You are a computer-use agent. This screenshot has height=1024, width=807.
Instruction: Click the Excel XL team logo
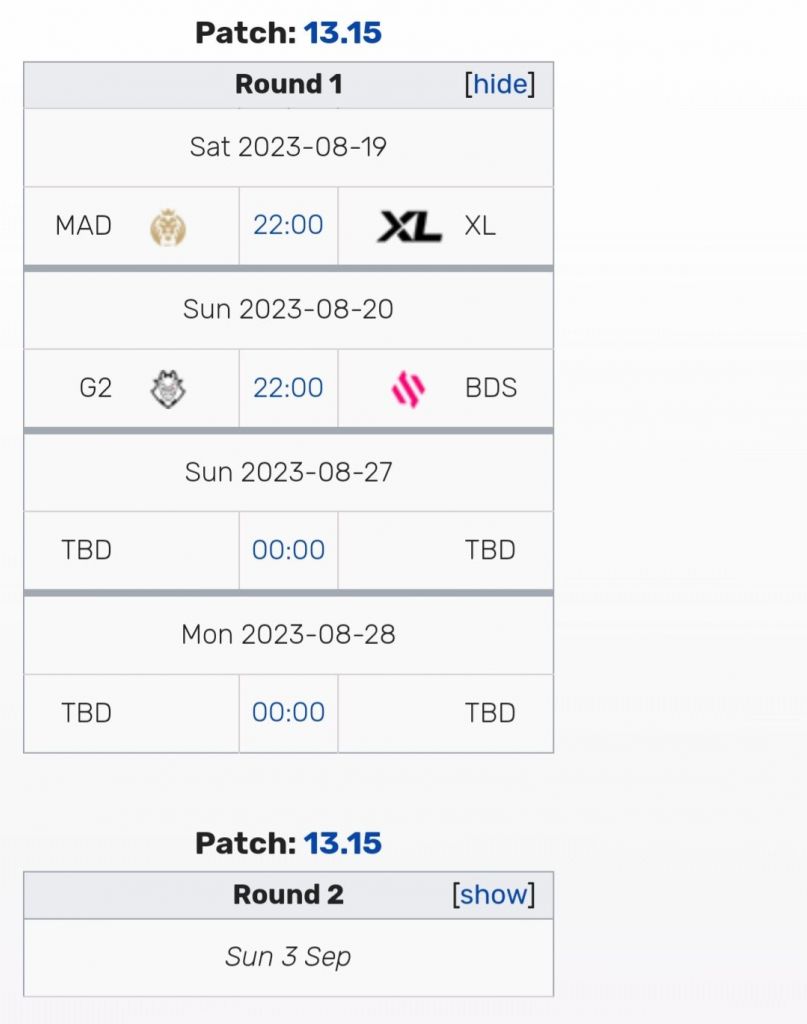(410, 227)
